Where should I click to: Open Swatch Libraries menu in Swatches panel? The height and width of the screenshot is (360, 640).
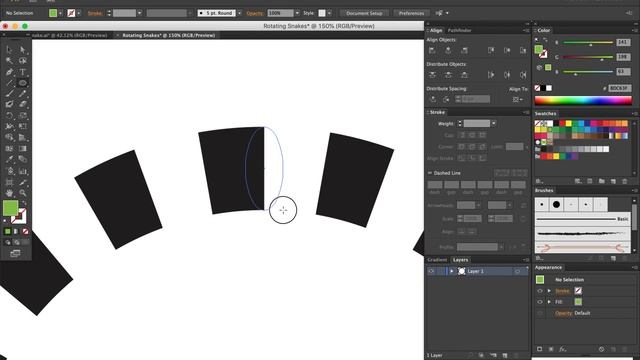point(539,181)
